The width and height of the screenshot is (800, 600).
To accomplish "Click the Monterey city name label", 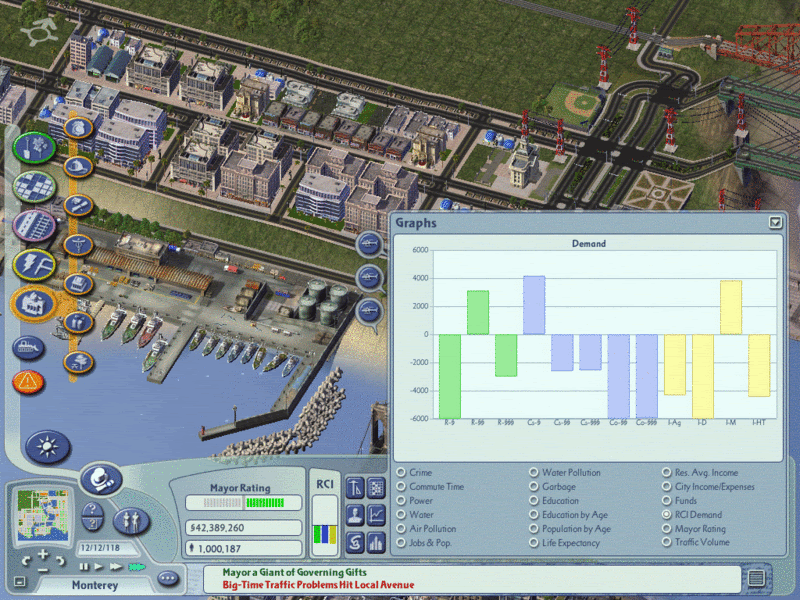I will point(94,585).
